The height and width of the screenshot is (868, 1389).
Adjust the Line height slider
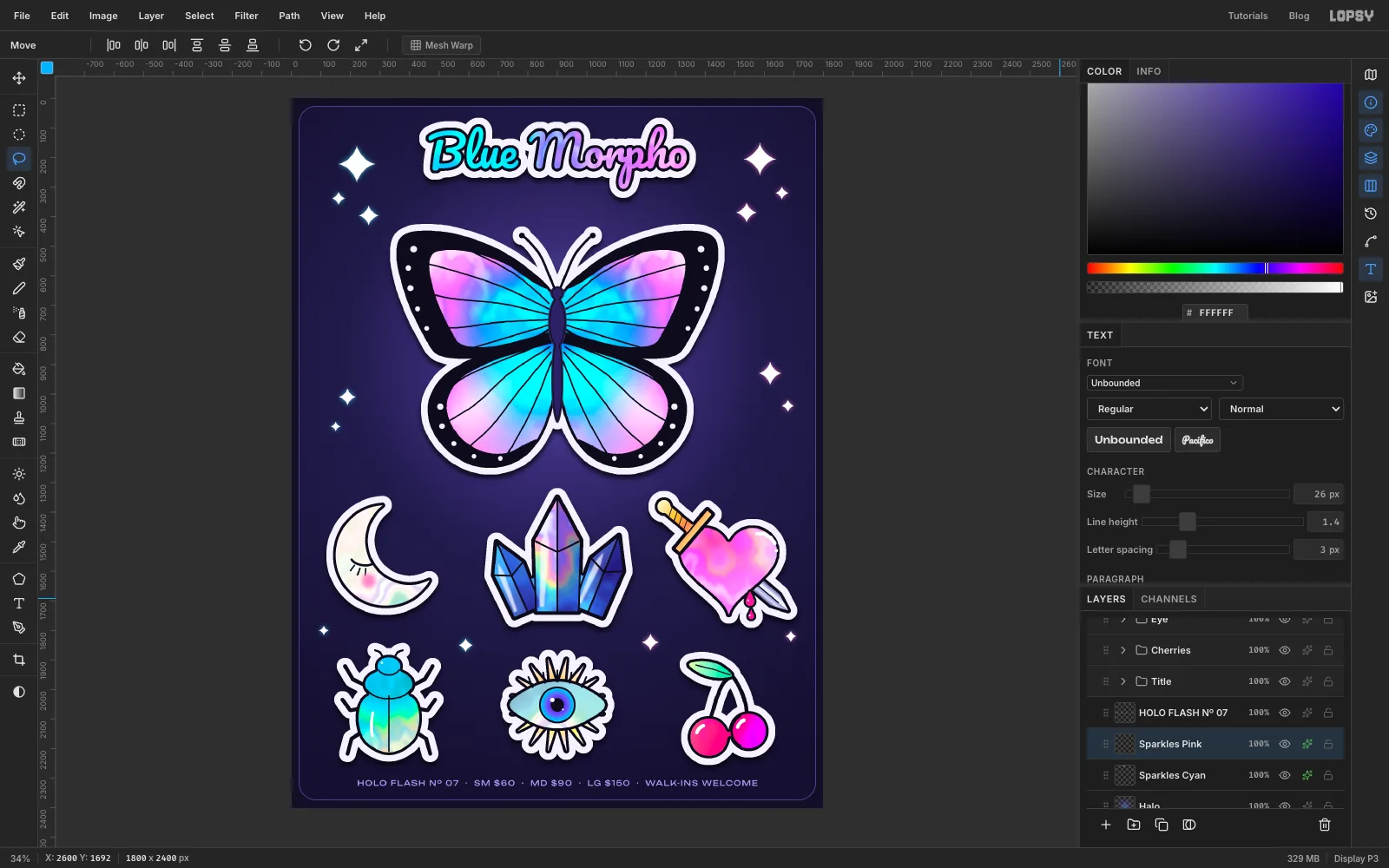point(1222,522)
